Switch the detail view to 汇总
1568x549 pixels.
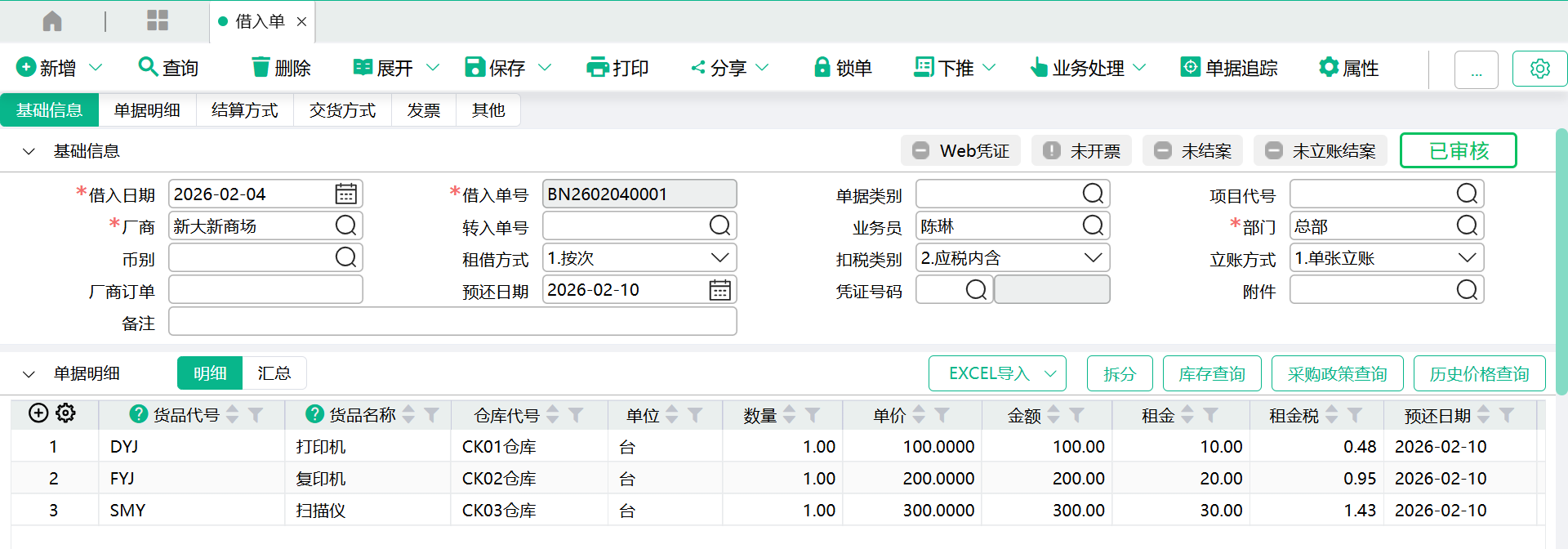pyautogui.click(x=274, y=373)
